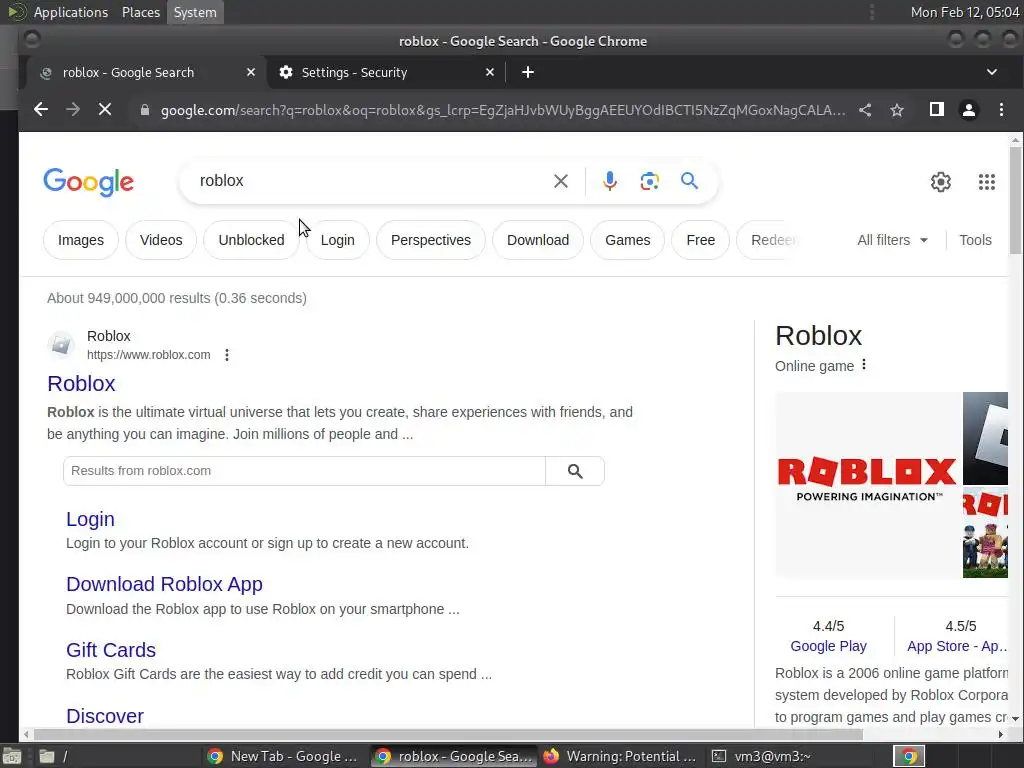Switch to the Settings - Security tab

click(385, 72)
